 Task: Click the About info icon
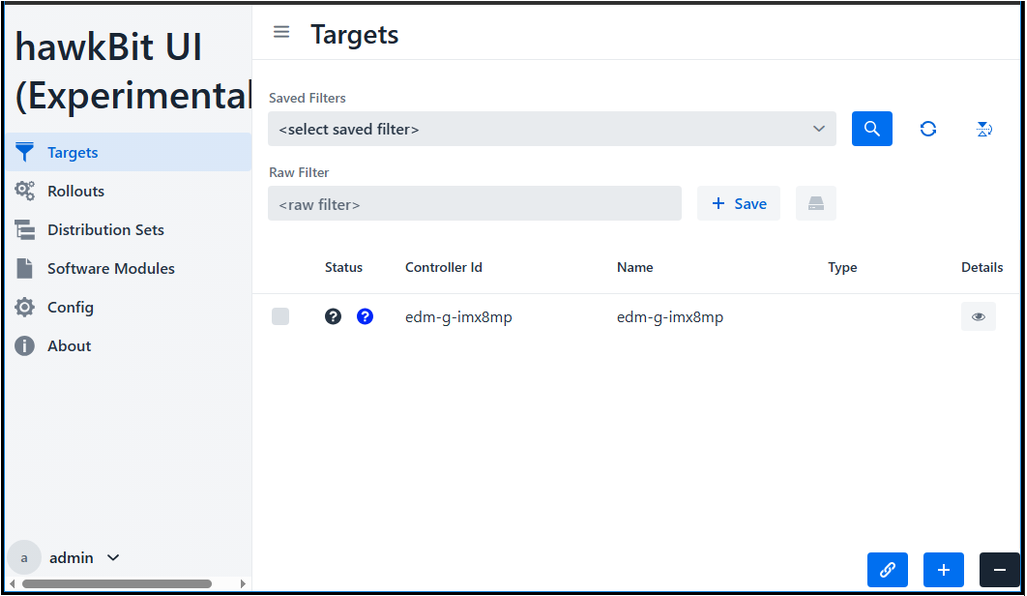(x=24, y=346)
